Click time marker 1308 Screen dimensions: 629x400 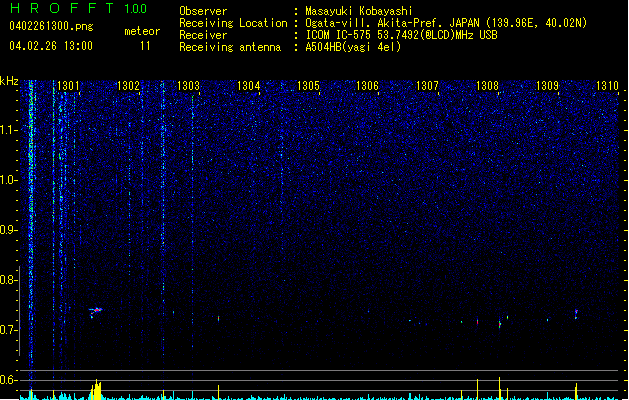(487, 86)
